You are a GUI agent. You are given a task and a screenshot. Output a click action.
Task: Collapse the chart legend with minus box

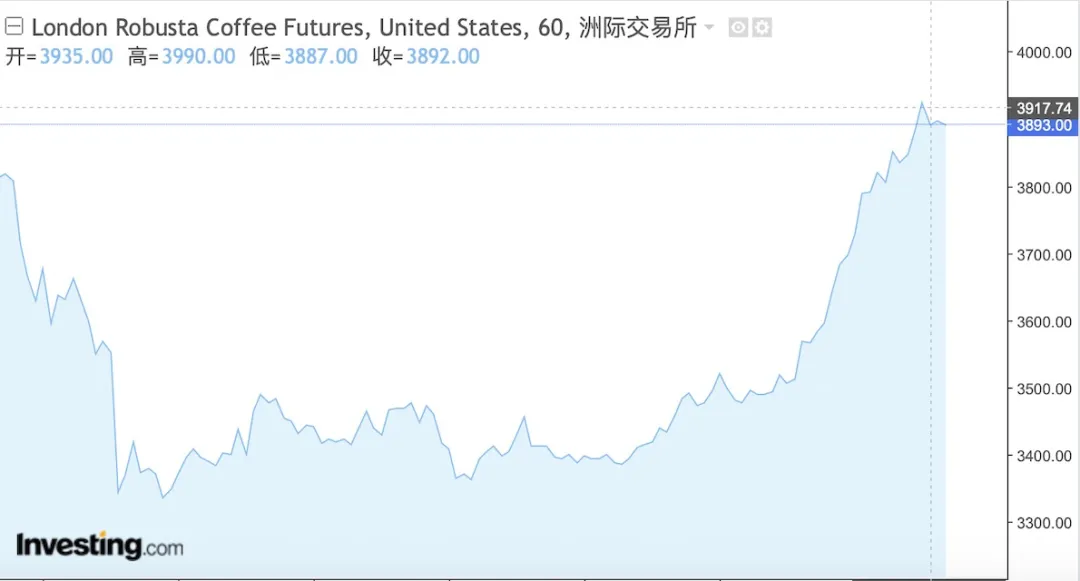click(x=14, y=27)
